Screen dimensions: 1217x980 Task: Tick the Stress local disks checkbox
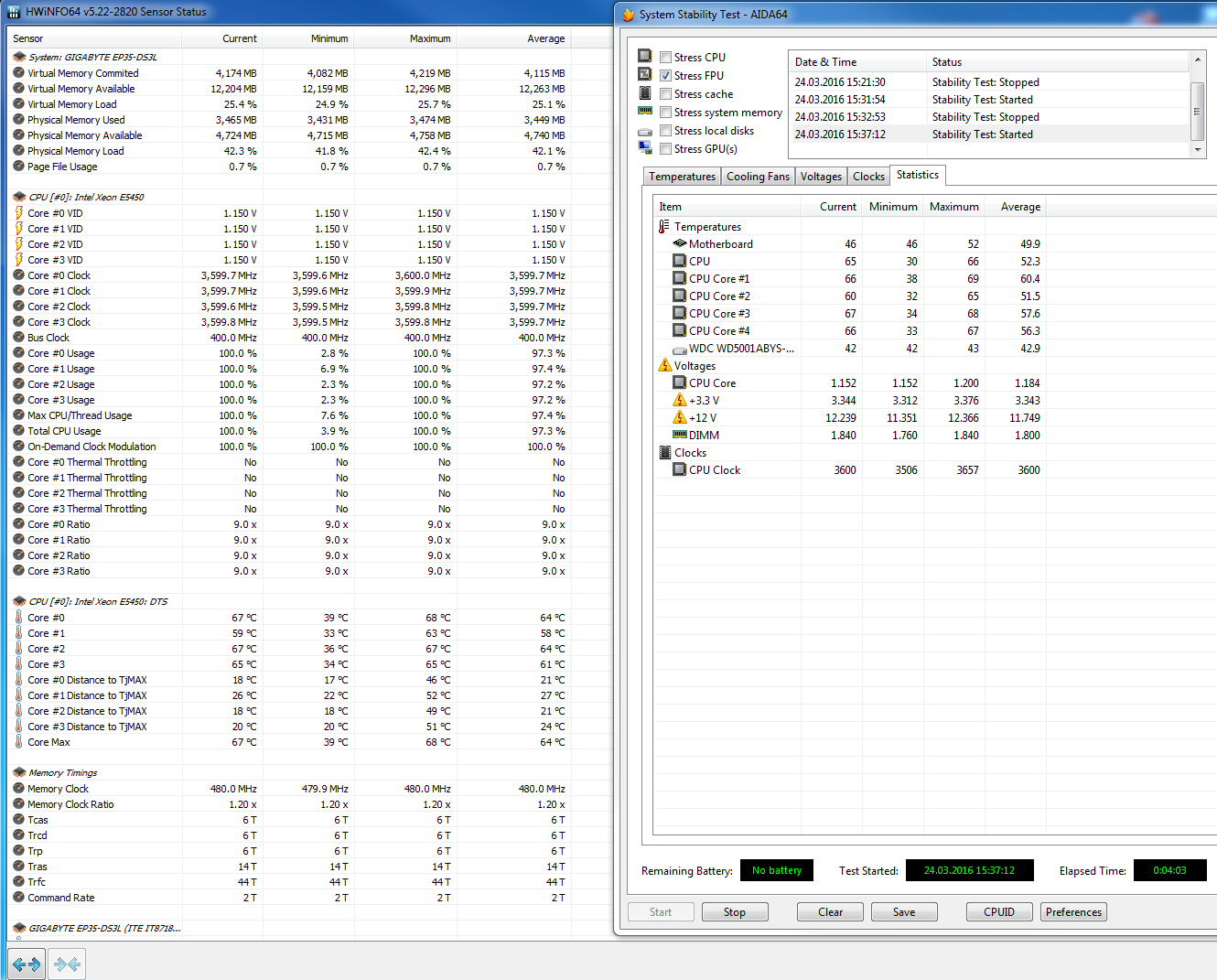[x=666, y=131]
